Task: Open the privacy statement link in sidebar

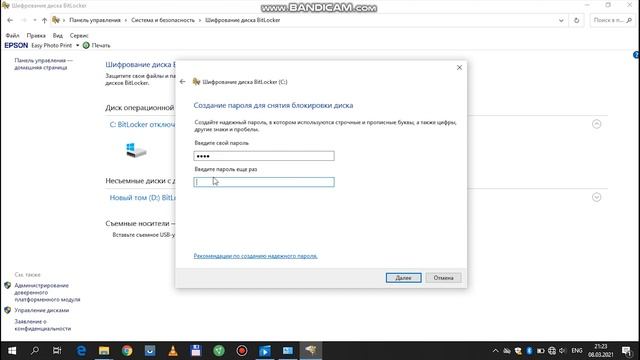Action: 42,325
